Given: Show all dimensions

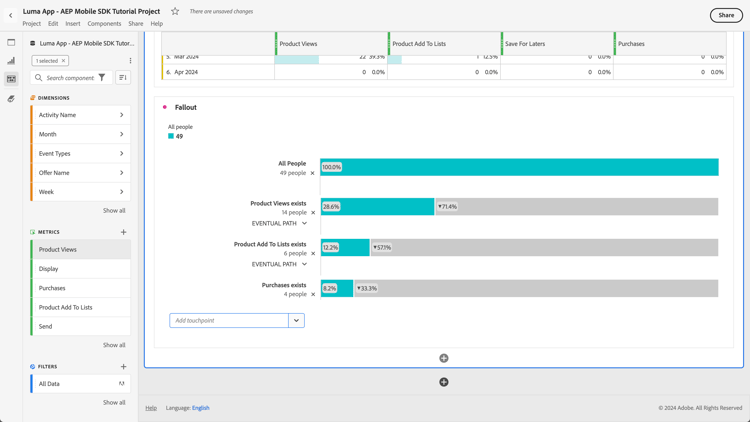Looking at the screenshot, I should 114,211.
